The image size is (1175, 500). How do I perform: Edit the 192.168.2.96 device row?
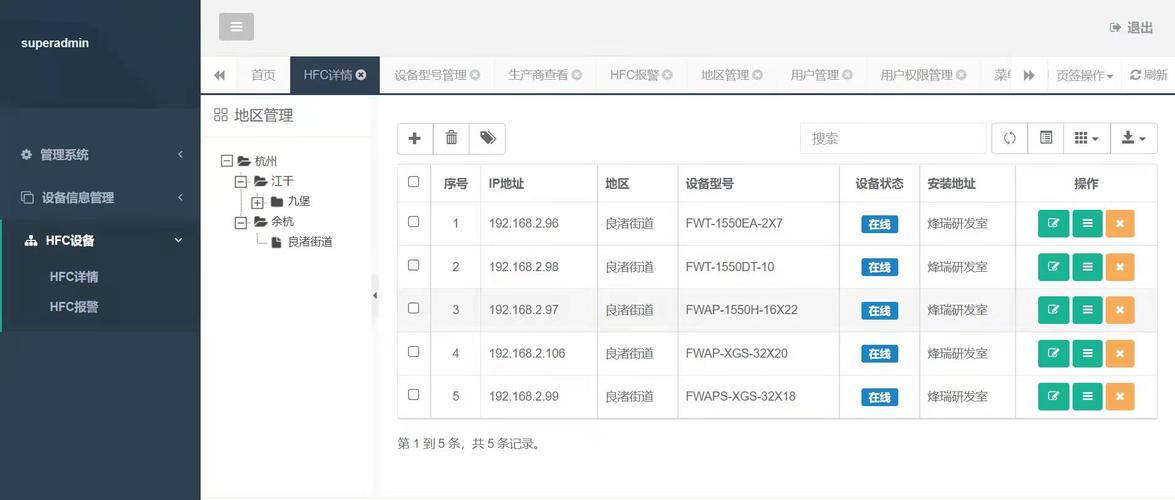click(x=1053, y=223)
